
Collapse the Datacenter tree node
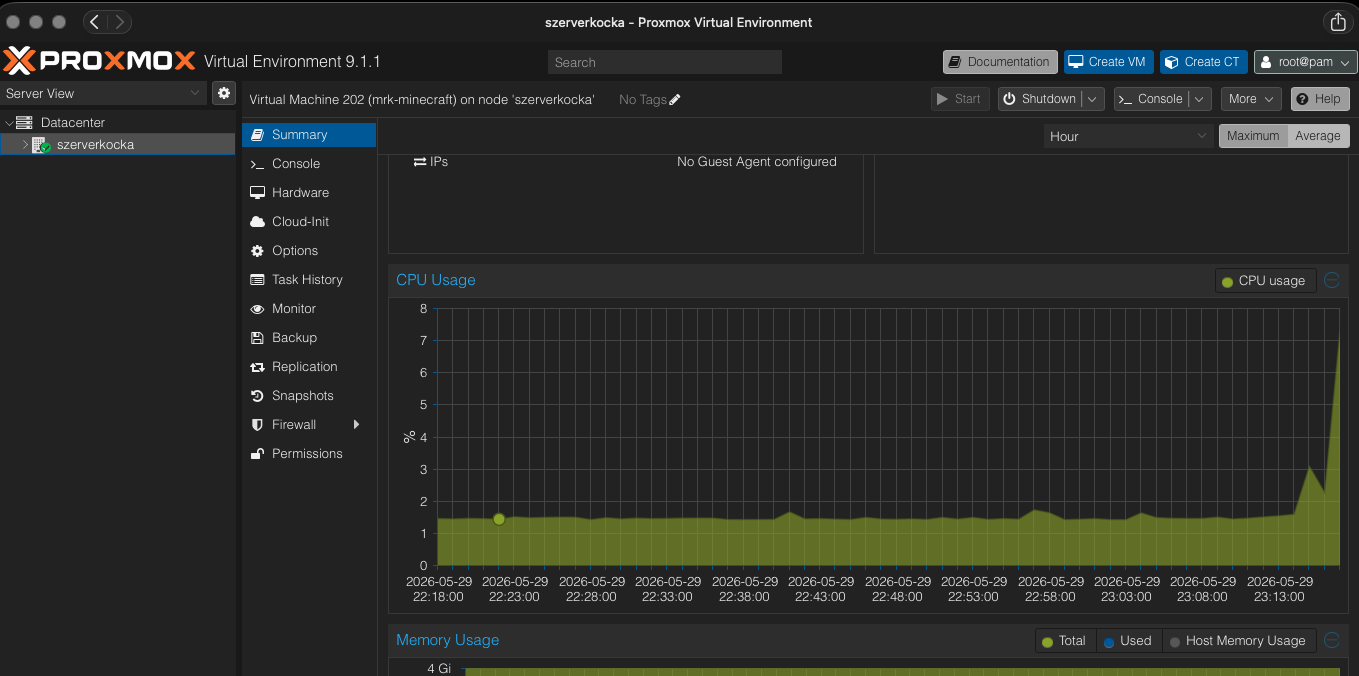pos(9,122)
